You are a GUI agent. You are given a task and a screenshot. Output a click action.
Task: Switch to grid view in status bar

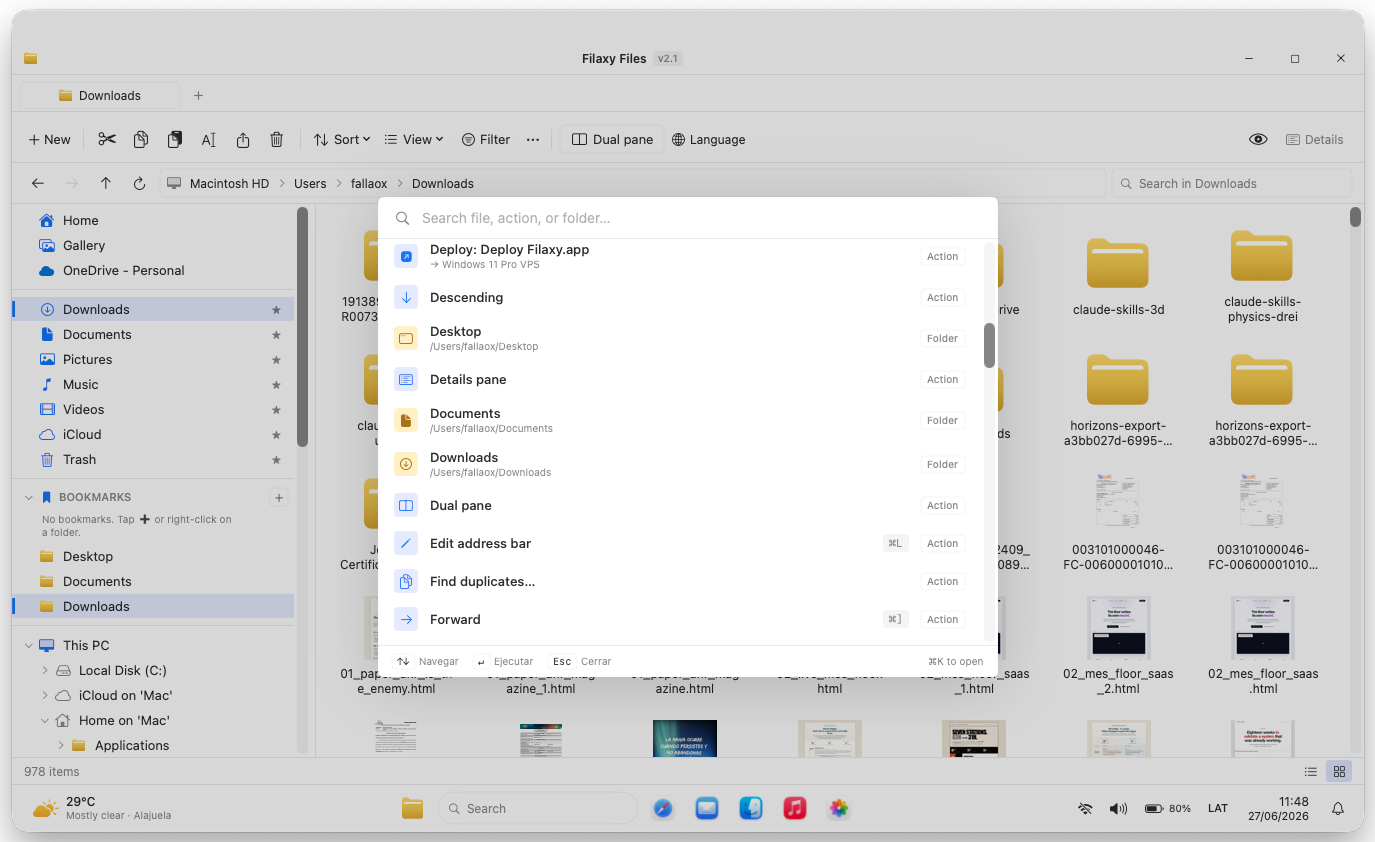click(x=1338, y=771)
